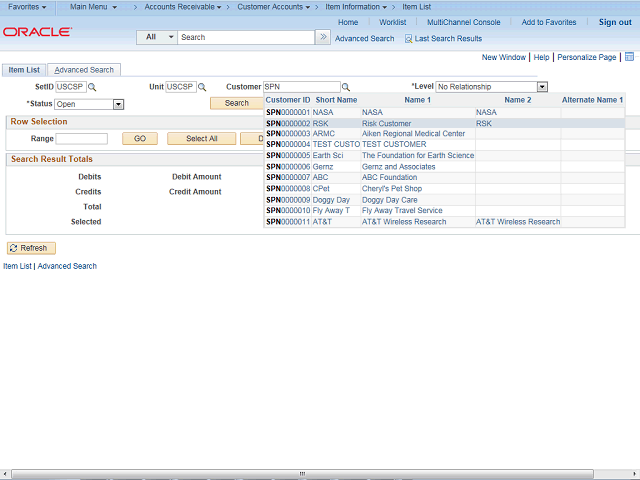
Task: Click in the global Search text box
Action: point(246,37)
